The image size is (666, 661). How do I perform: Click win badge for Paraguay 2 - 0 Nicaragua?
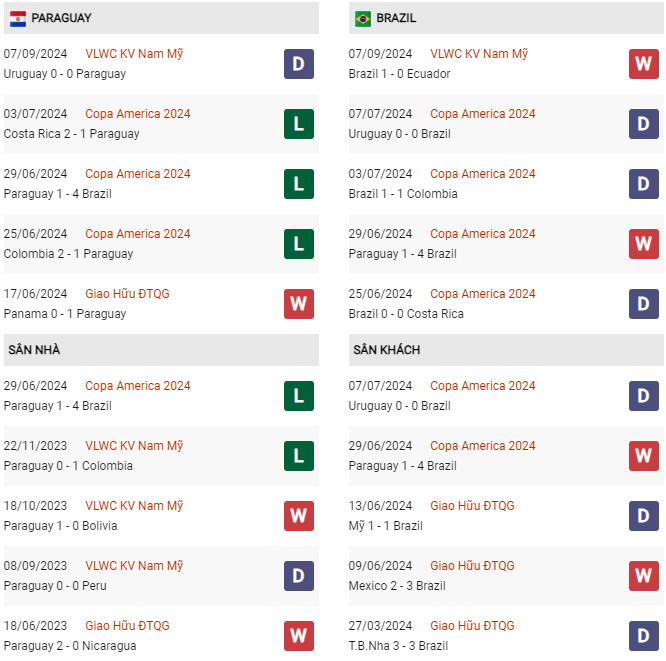pos(298,636)
